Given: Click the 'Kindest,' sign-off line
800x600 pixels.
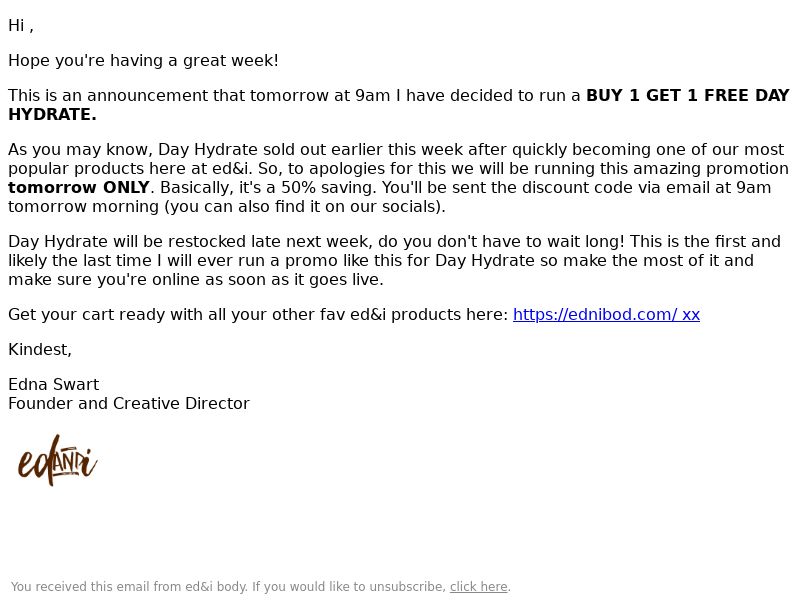Looking at the screenshot, I should pos(40,349).
